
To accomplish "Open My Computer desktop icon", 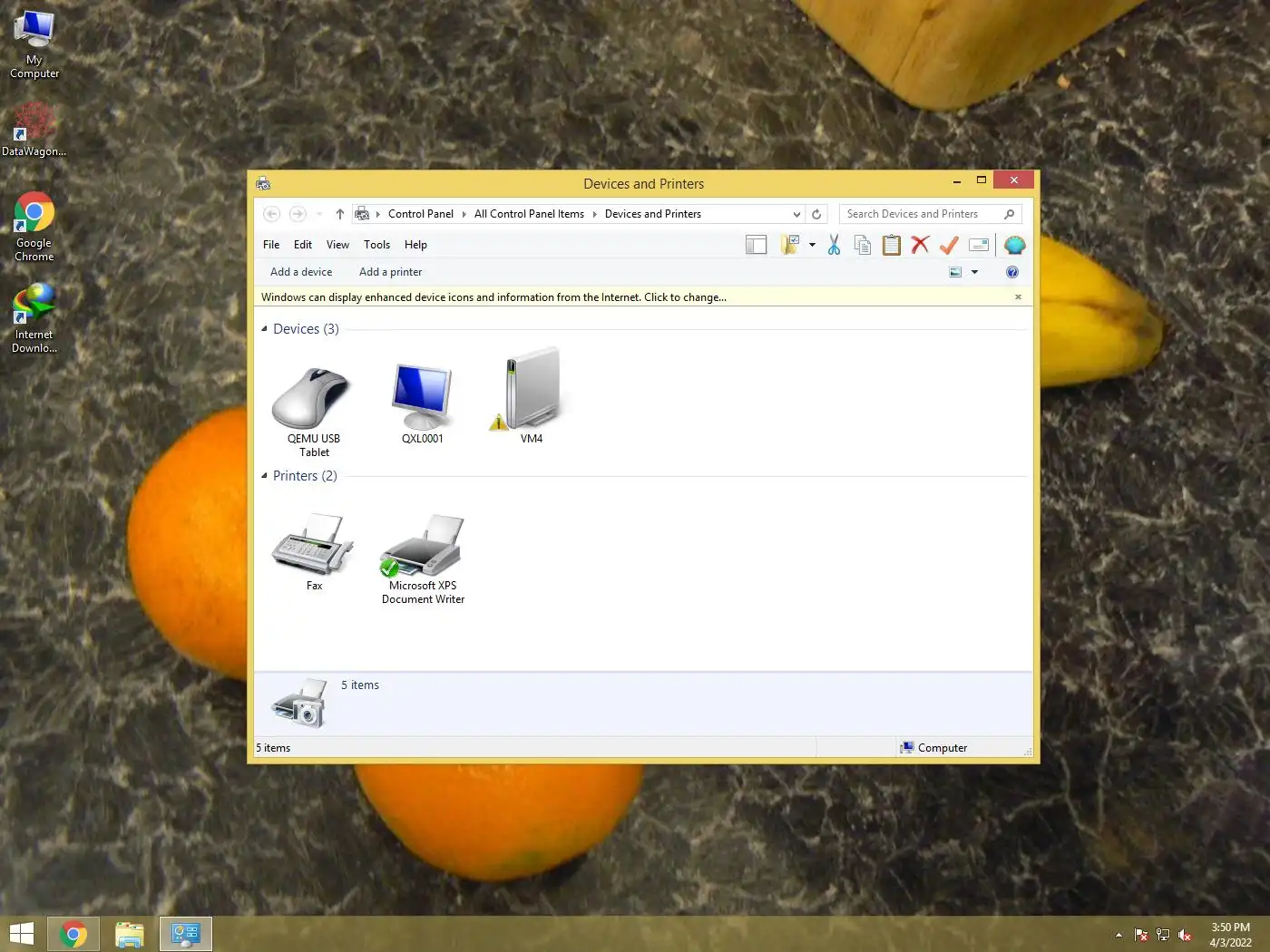I will pos(34,45).
